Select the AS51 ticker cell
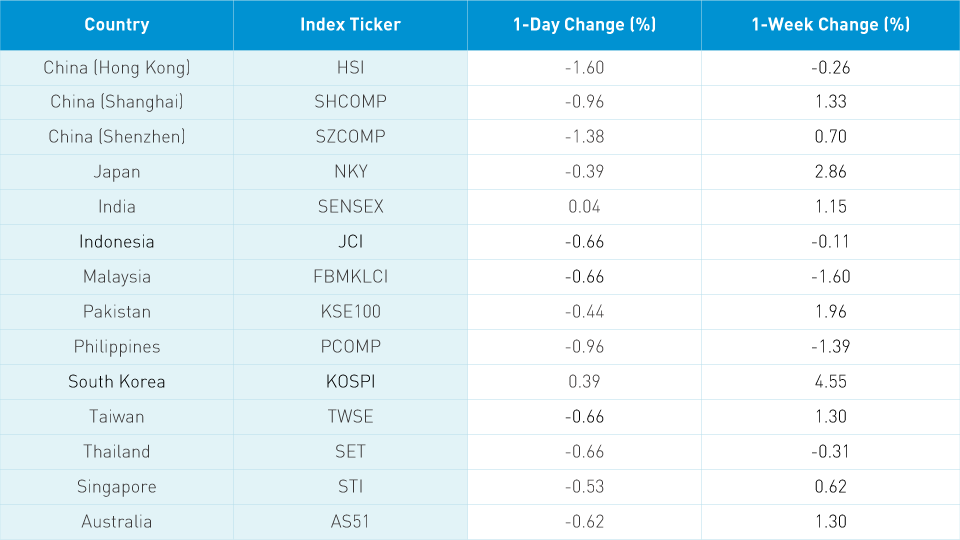The width and height of the screenshot is (960, 540). 350,522
